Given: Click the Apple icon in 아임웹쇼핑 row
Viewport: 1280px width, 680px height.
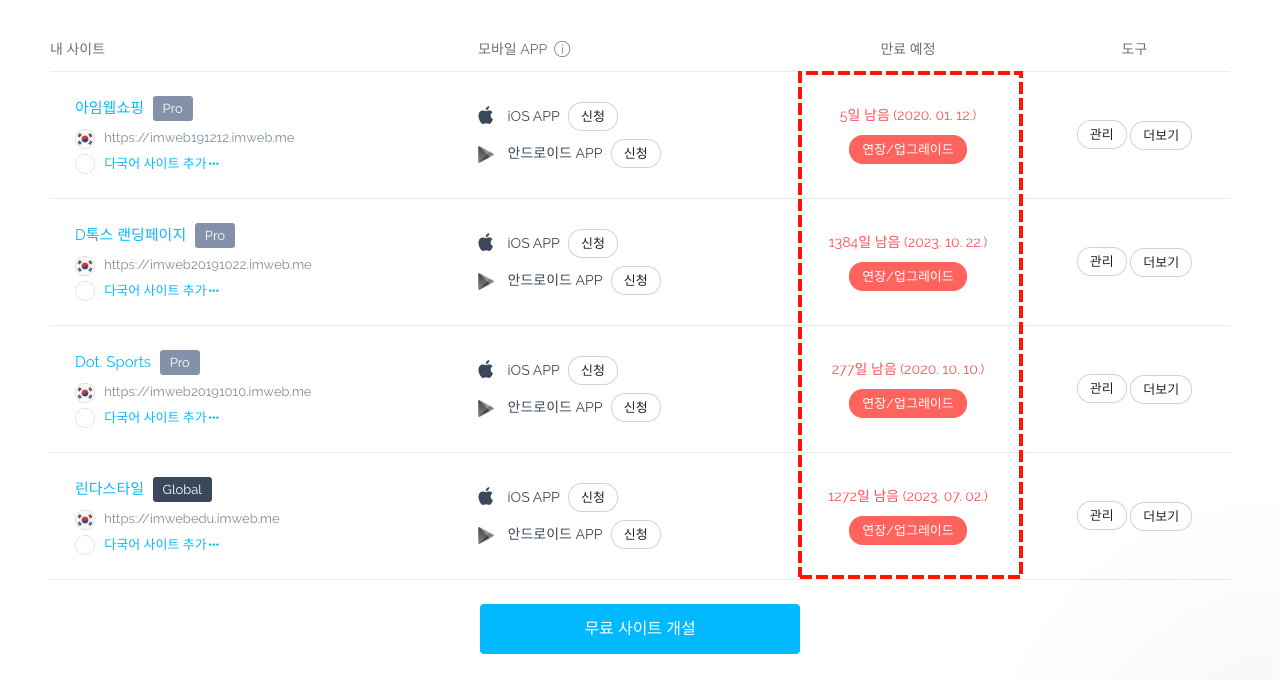Looking at the screenshot, I should [486, 116].
